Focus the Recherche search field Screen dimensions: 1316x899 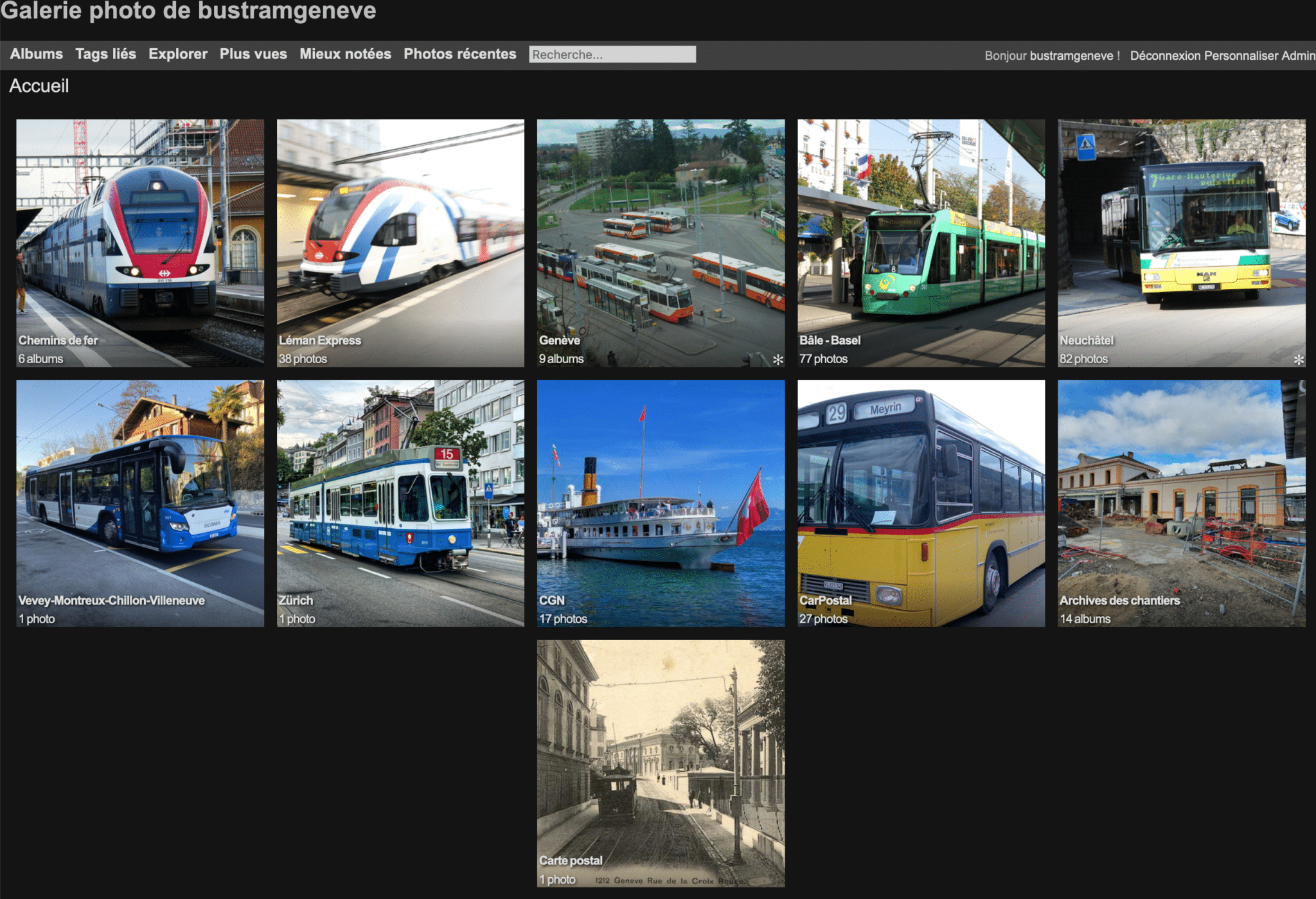[x=612, y=55]
